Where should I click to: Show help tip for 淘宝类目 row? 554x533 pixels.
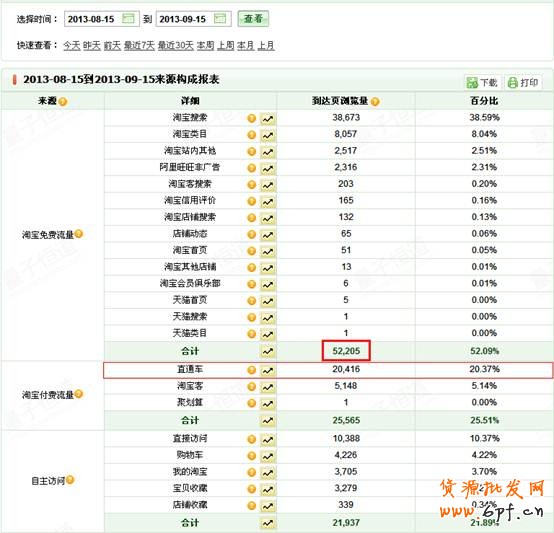252,135
